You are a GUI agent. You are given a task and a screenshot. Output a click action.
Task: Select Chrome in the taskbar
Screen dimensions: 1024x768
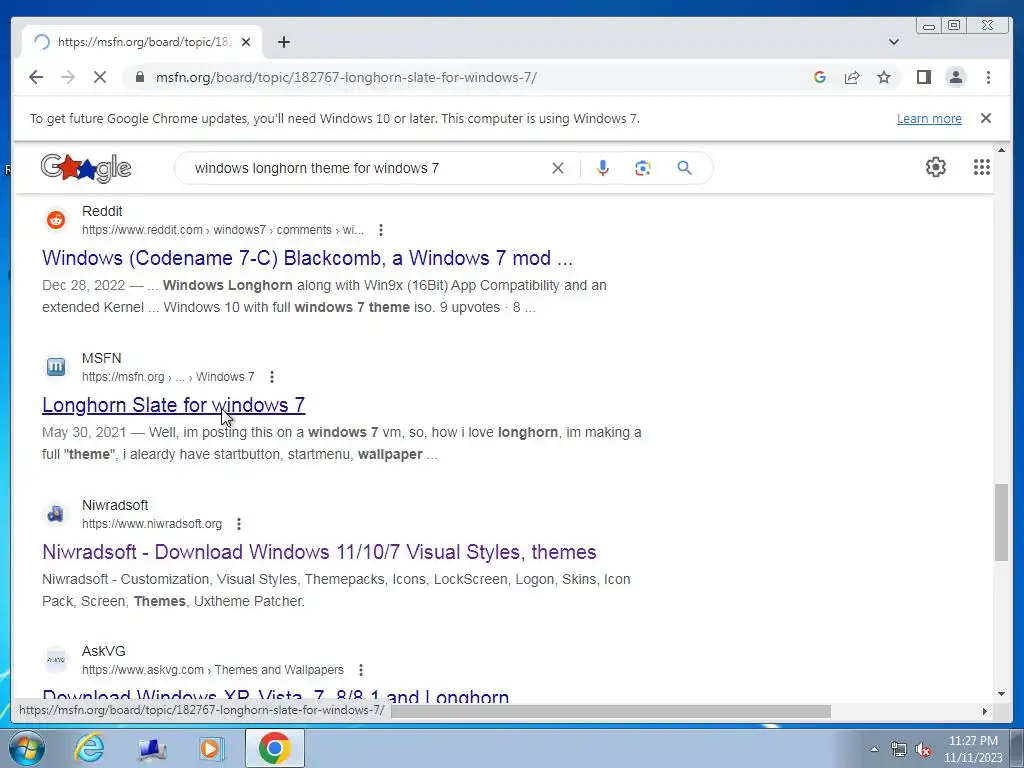click(274, 748)
